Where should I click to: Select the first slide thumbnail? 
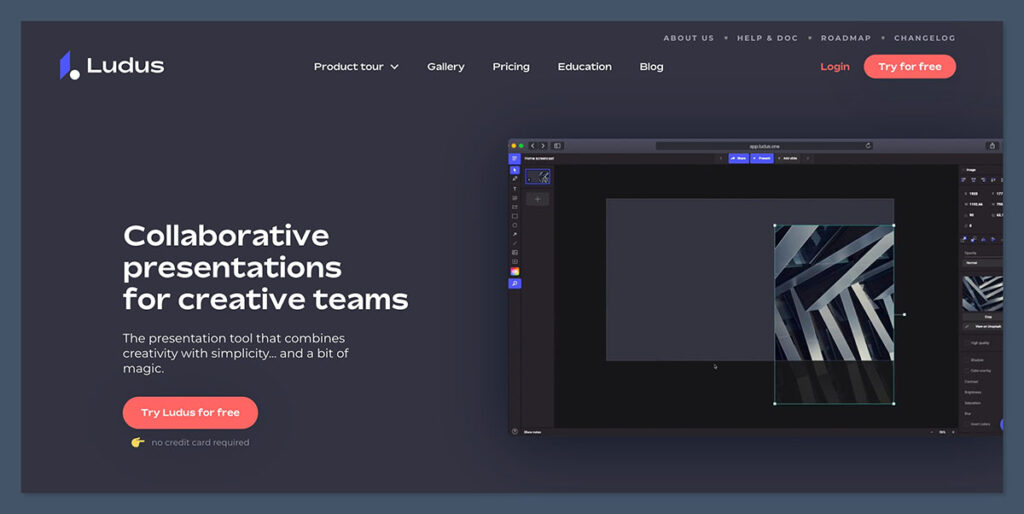click(537, 176)
